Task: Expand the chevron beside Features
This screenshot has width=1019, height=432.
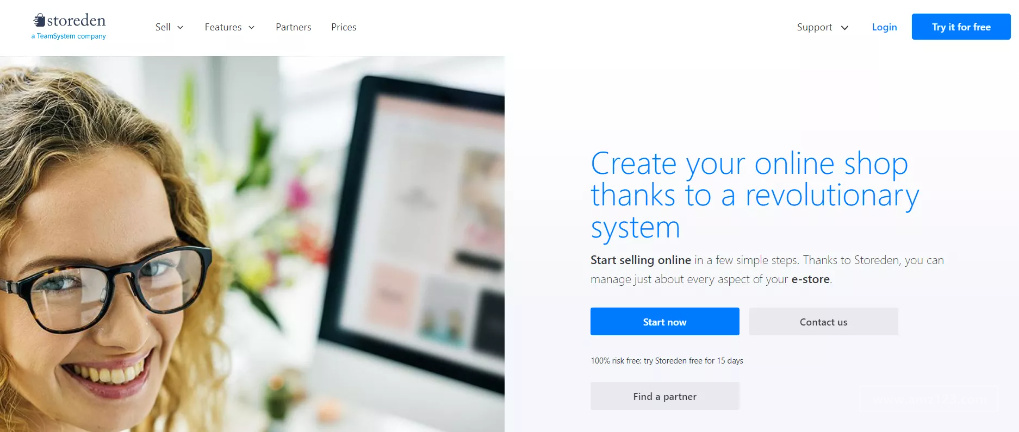Action: point(251,27)
